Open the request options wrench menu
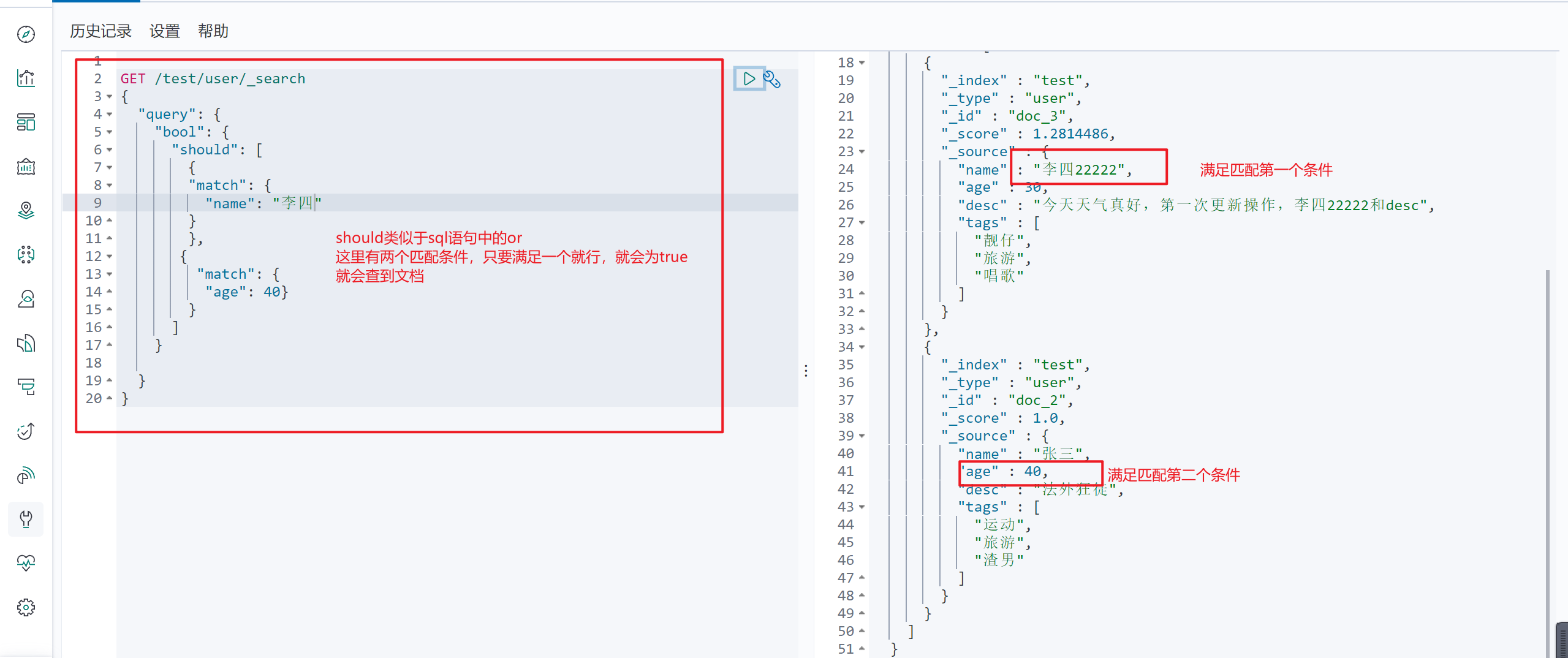The height and width of the screenshot is (658, 1568). [772, 80]
